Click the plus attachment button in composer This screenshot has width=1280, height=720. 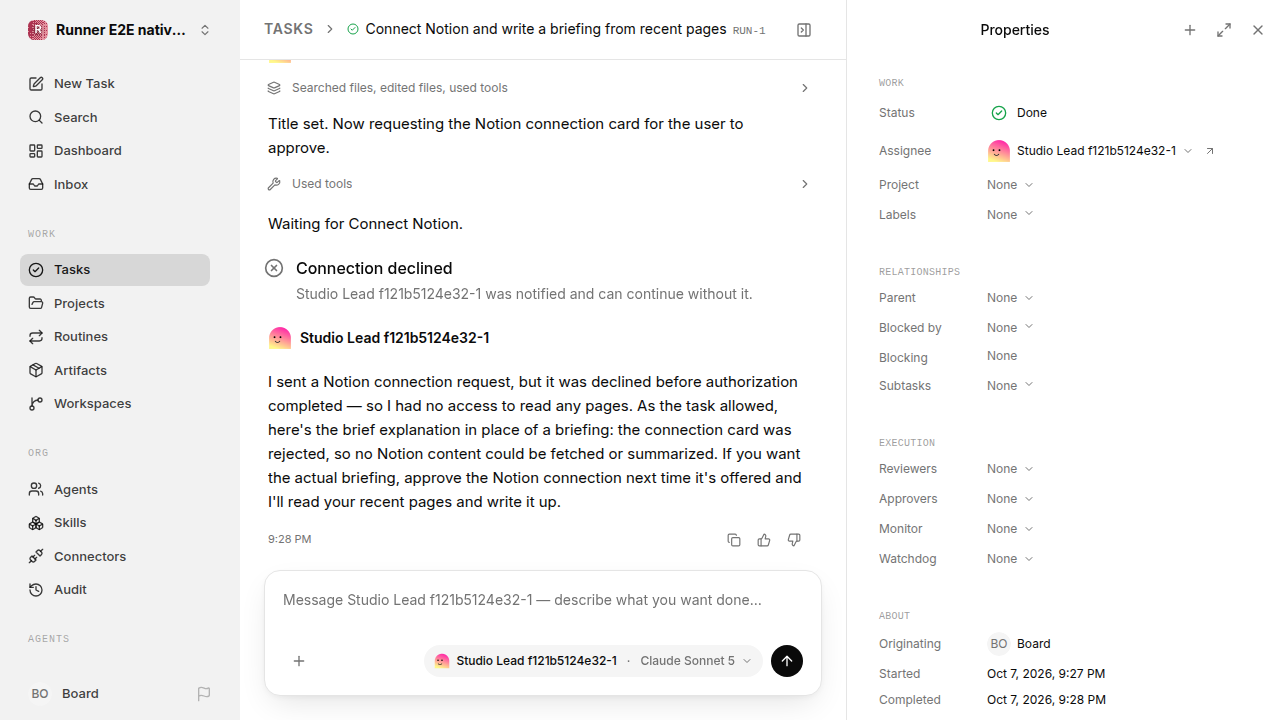299,661
